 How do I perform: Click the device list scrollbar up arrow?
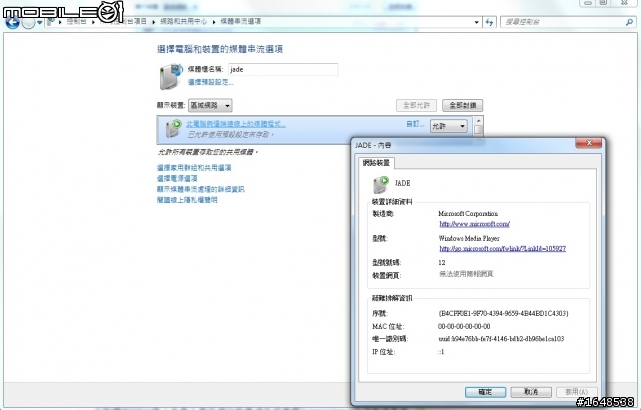[478, 121]
